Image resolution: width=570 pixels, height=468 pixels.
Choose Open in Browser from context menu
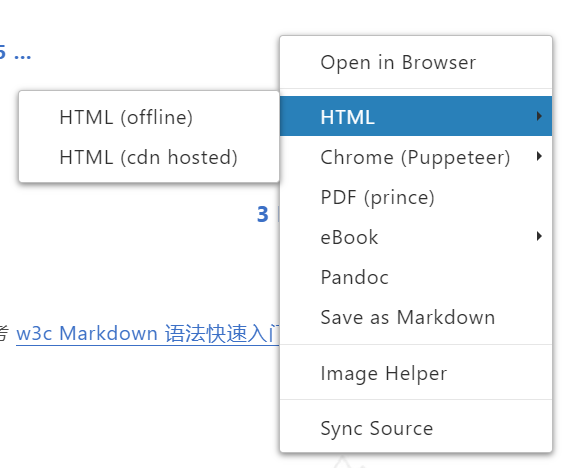(416, 63)
